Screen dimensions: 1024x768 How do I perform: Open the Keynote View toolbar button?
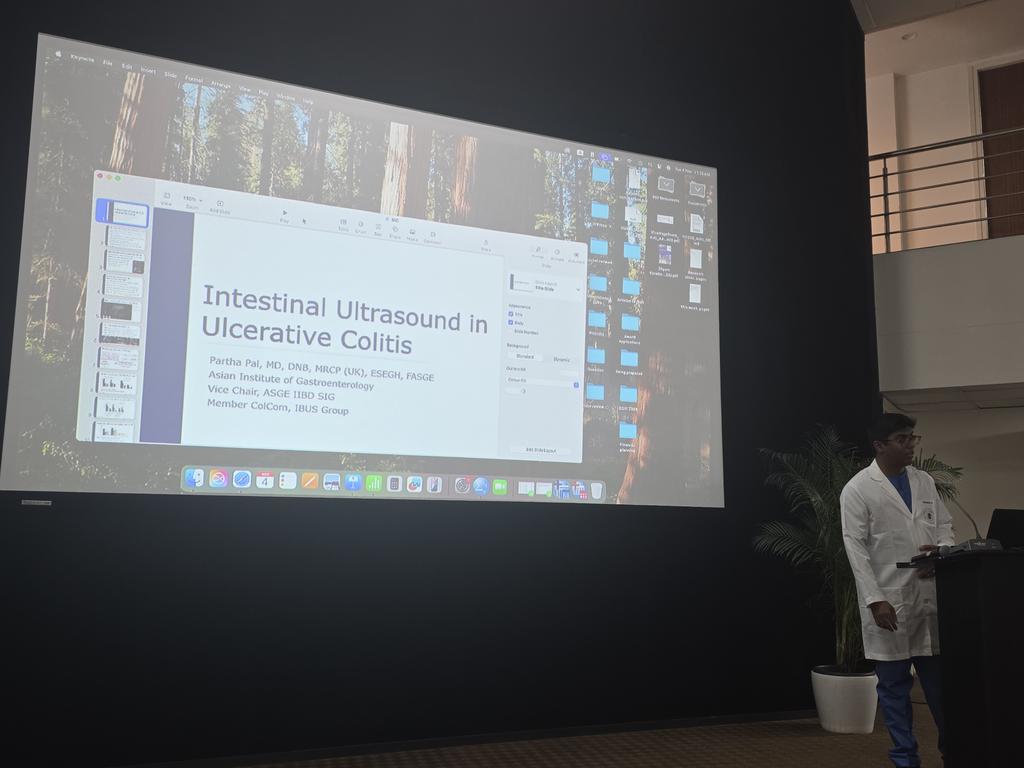point(167,199)
